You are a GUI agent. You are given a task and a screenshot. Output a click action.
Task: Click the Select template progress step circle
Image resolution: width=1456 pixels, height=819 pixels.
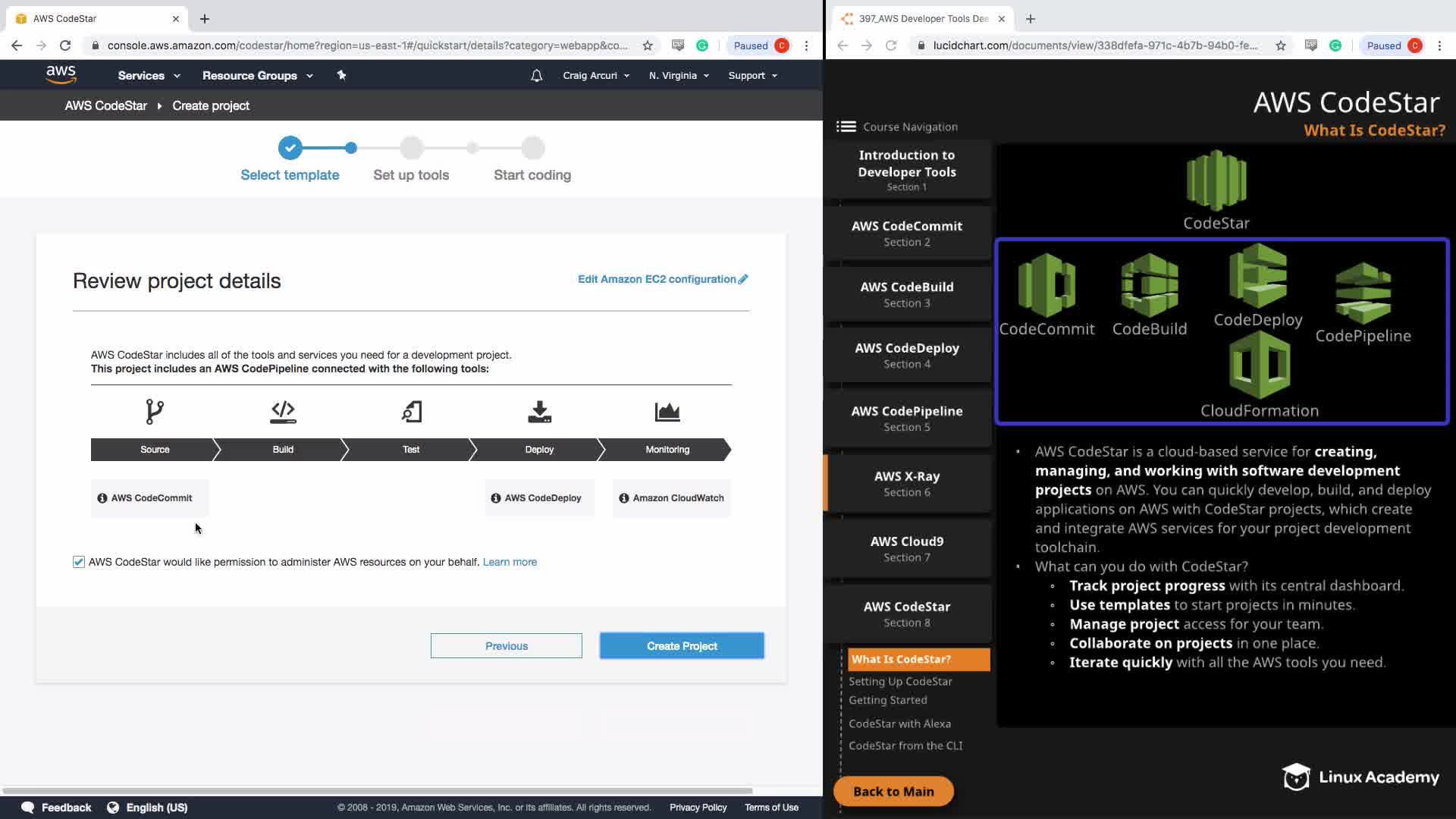(290, 148)
